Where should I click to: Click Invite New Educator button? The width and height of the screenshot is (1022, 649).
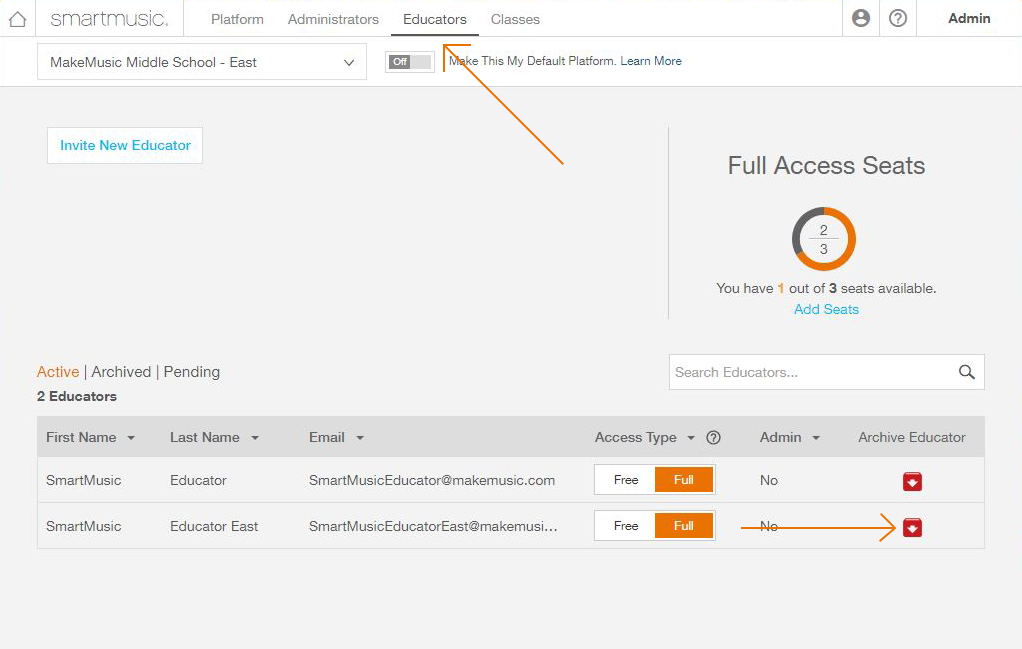[x=125, y=145]
